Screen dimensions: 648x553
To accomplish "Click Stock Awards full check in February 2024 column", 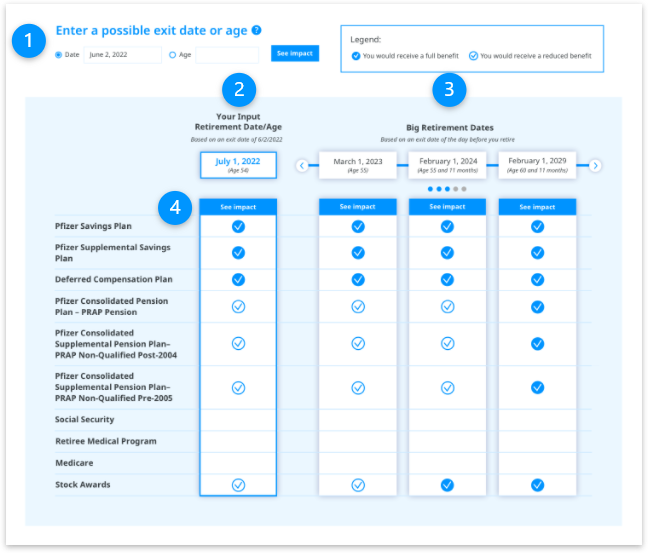I will pyautogui.click(x=447, y=485).
